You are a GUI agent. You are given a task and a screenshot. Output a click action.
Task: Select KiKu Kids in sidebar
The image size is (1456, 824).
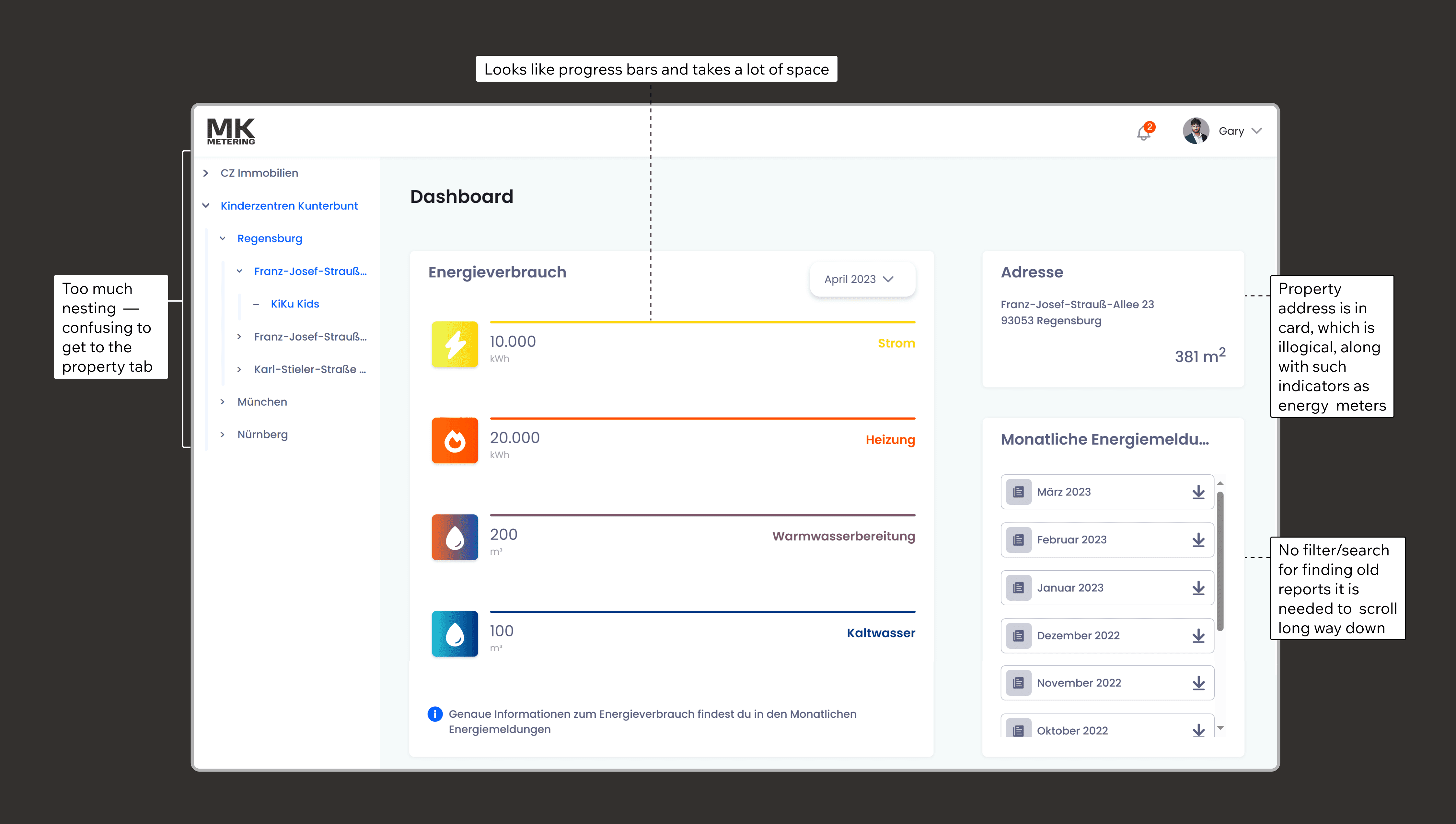tap(295, 304)
